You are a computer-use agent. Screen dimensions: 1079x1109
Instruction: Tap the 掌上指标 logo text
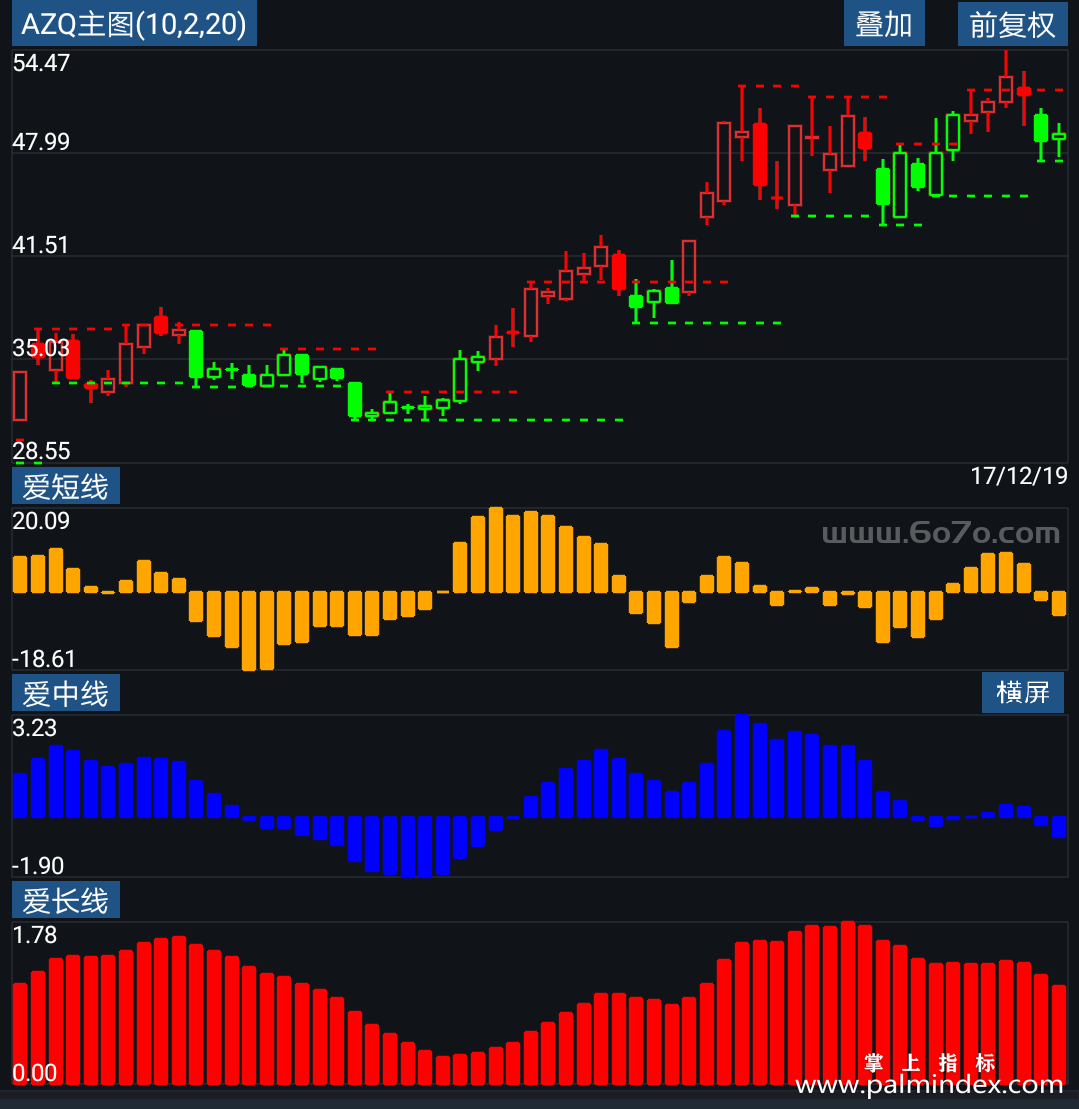(930, 1062)
